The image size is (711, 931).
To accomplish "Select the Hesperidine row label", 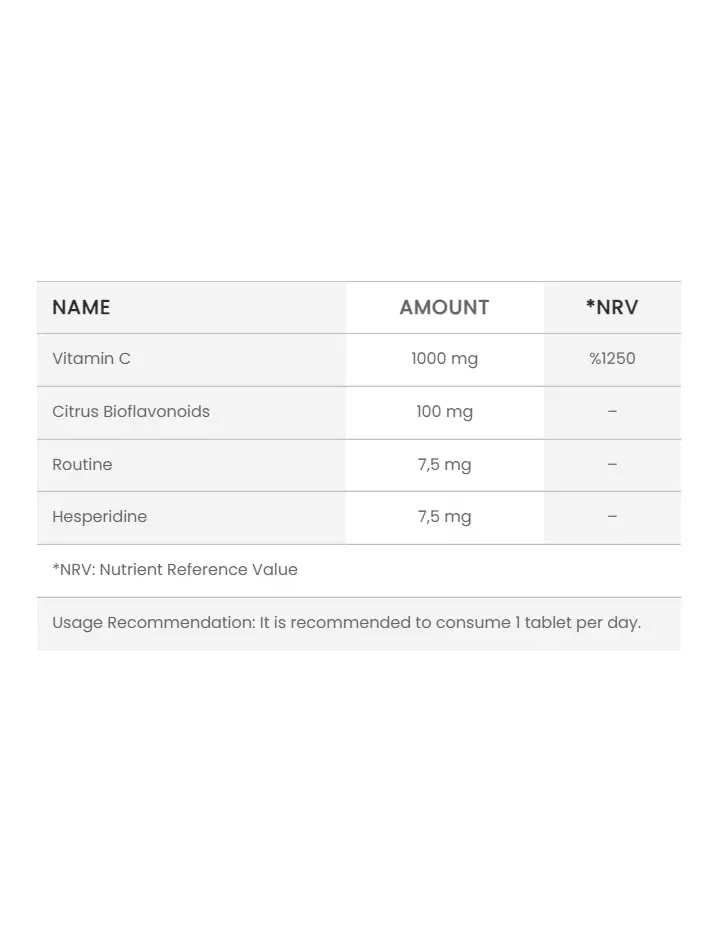I will pyautogui.click(x=100, y=517).
